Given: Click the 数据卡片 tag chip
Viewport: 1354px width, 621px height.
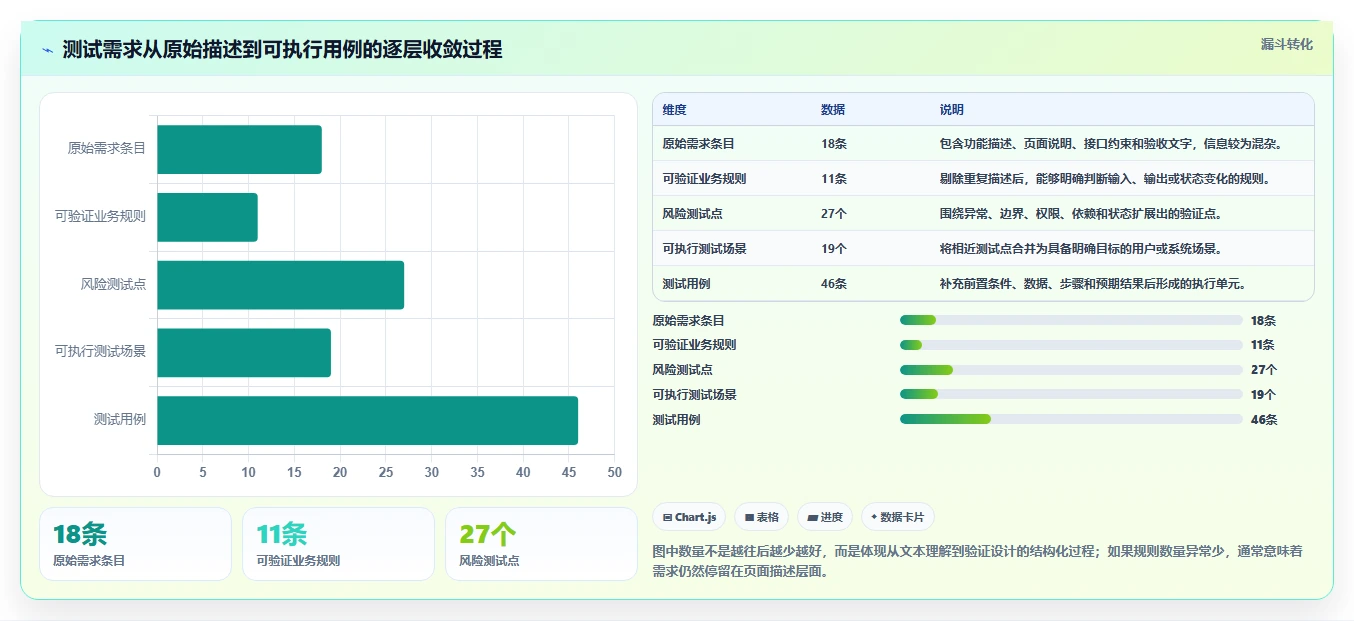Looking at the screenshot, I should (x=897, y=517).
